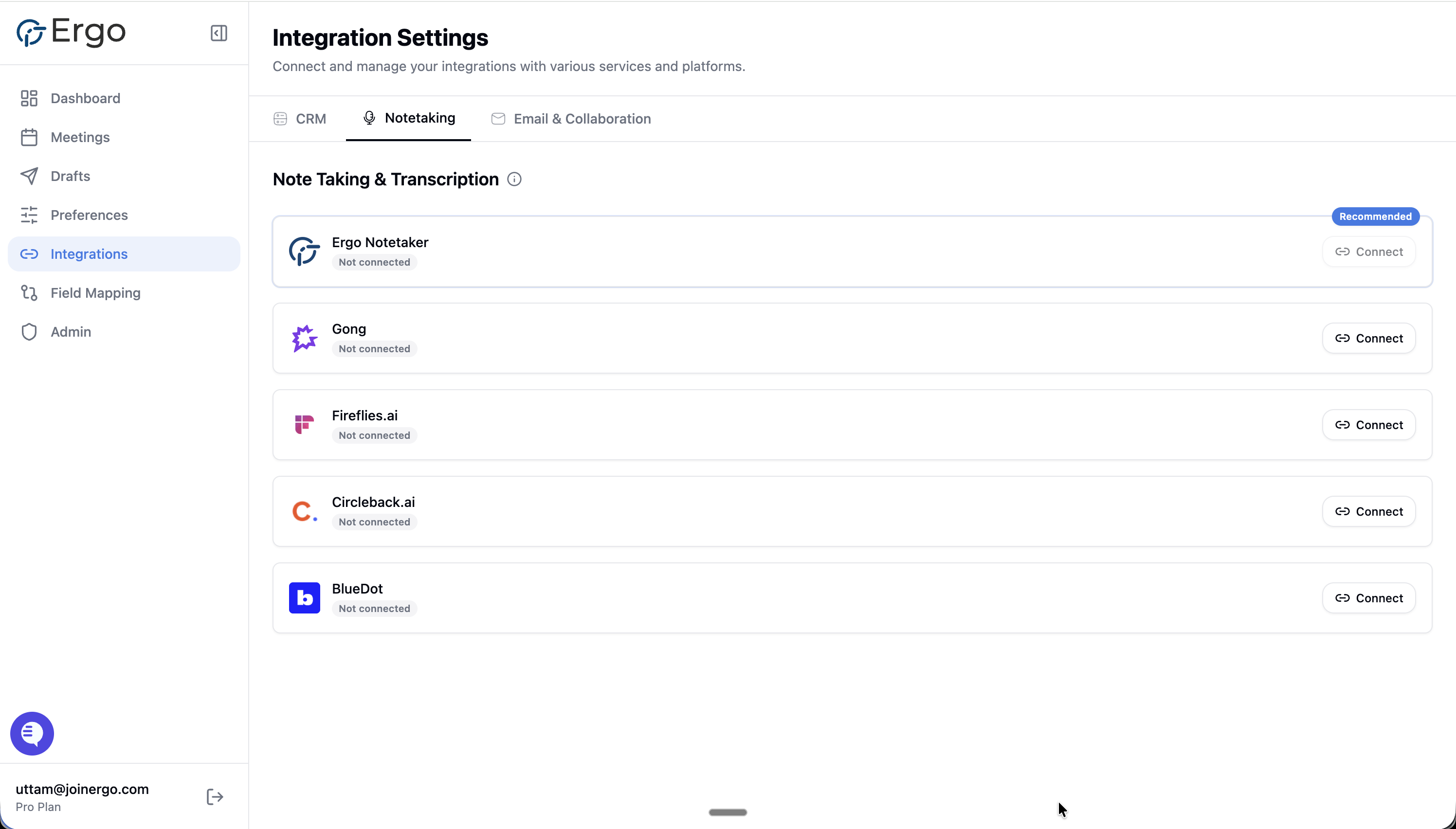Click the Fireflies.ai logo icon
The height and width of the screenshot is (829, 1456).
point(304,425)
